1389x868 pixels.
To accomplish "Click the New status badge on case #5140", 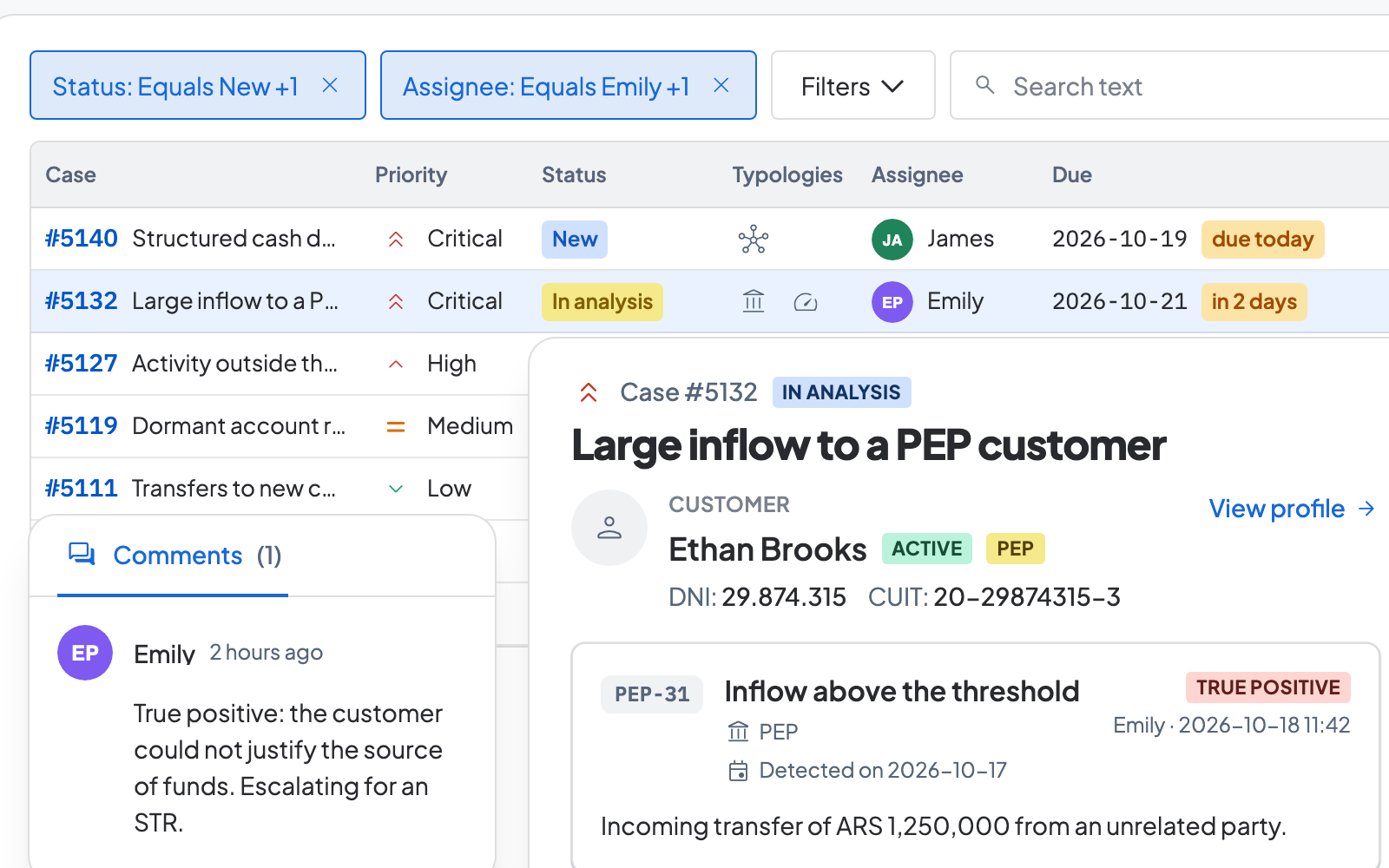I will point(575,239).
